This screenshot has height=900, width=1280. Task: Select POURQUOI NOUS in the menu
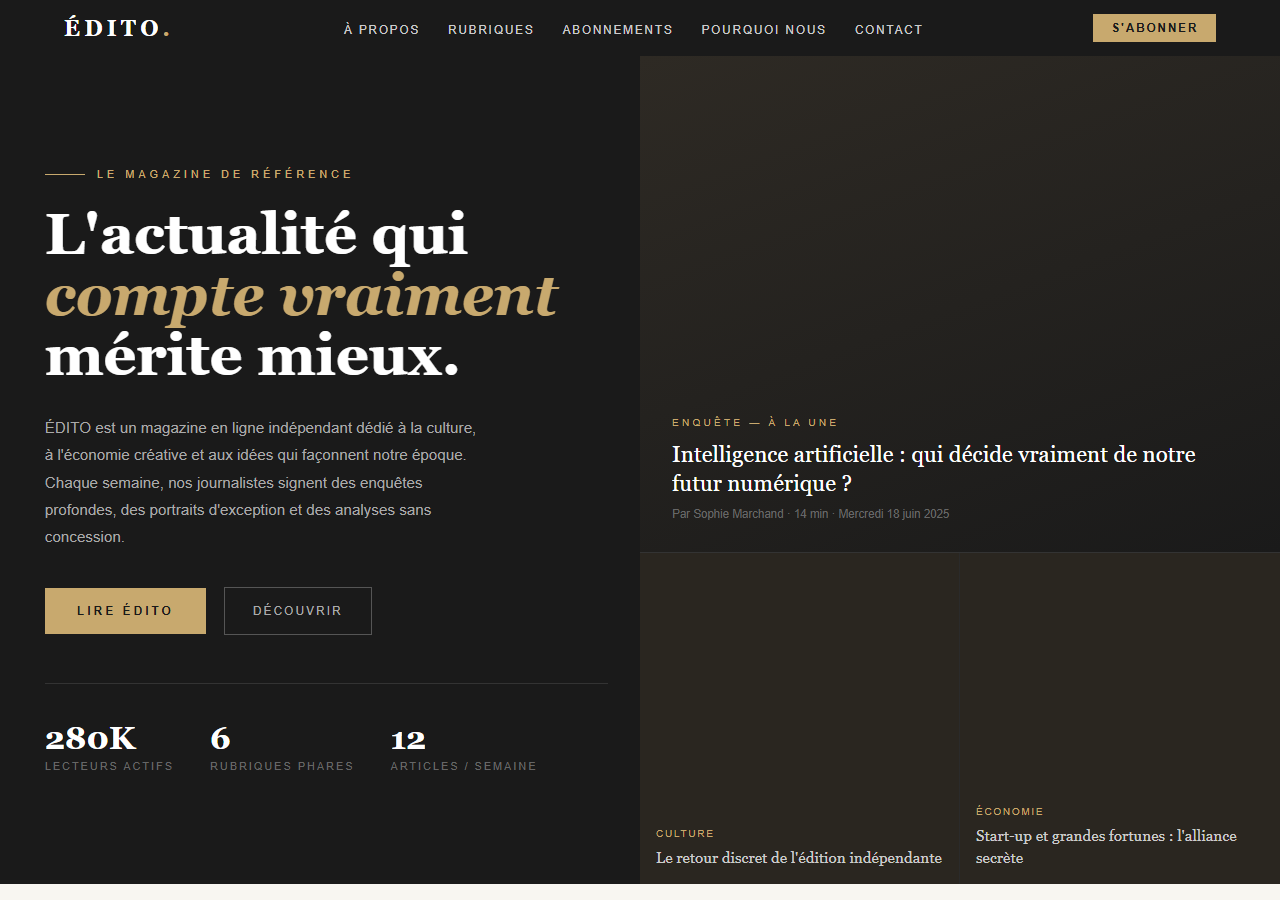coord(763,30)
